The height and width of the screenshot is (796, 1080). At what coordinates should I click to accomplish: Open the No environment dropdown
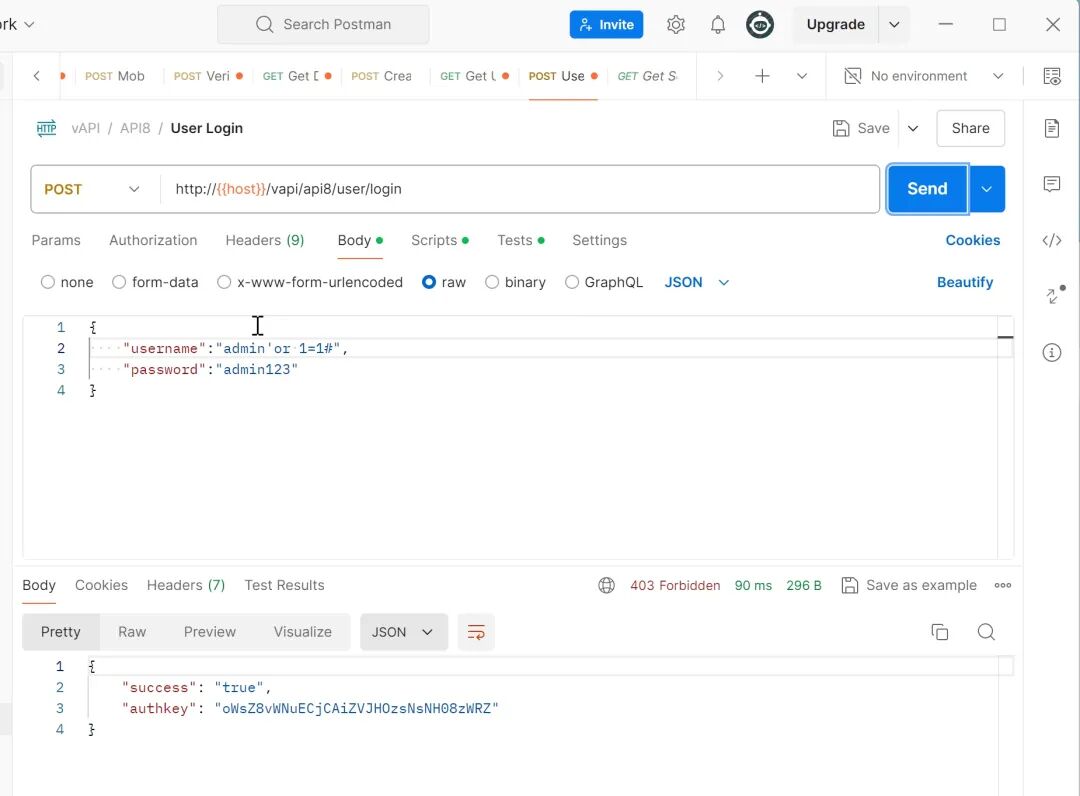coord(921,75)
